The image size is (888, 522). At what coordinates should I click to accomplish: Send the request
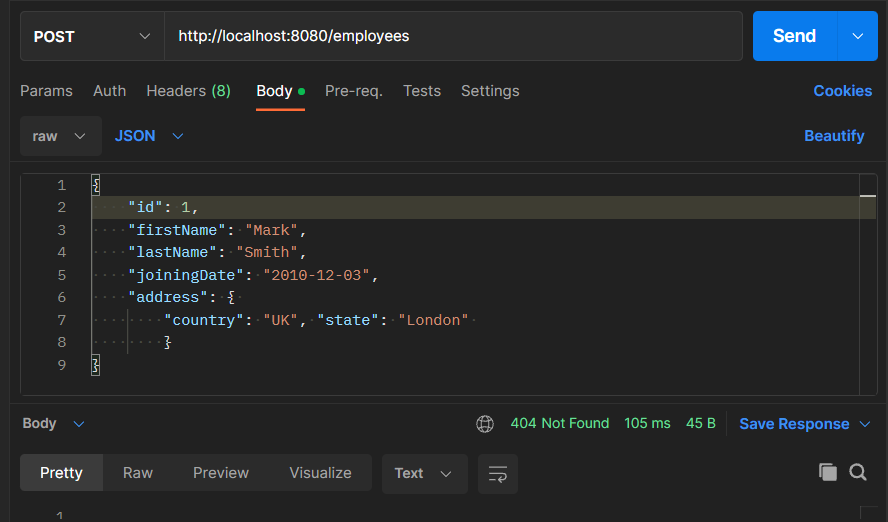coord(795,36)
